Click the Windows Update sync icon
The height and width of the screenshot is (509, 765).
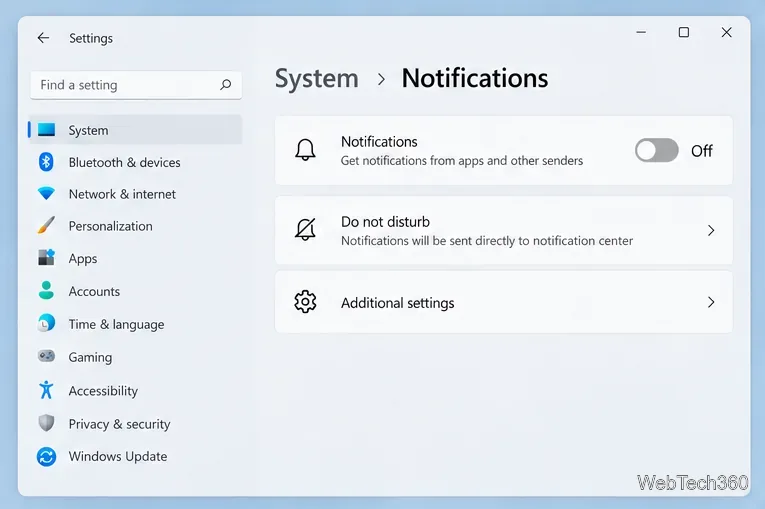[46, 457]
